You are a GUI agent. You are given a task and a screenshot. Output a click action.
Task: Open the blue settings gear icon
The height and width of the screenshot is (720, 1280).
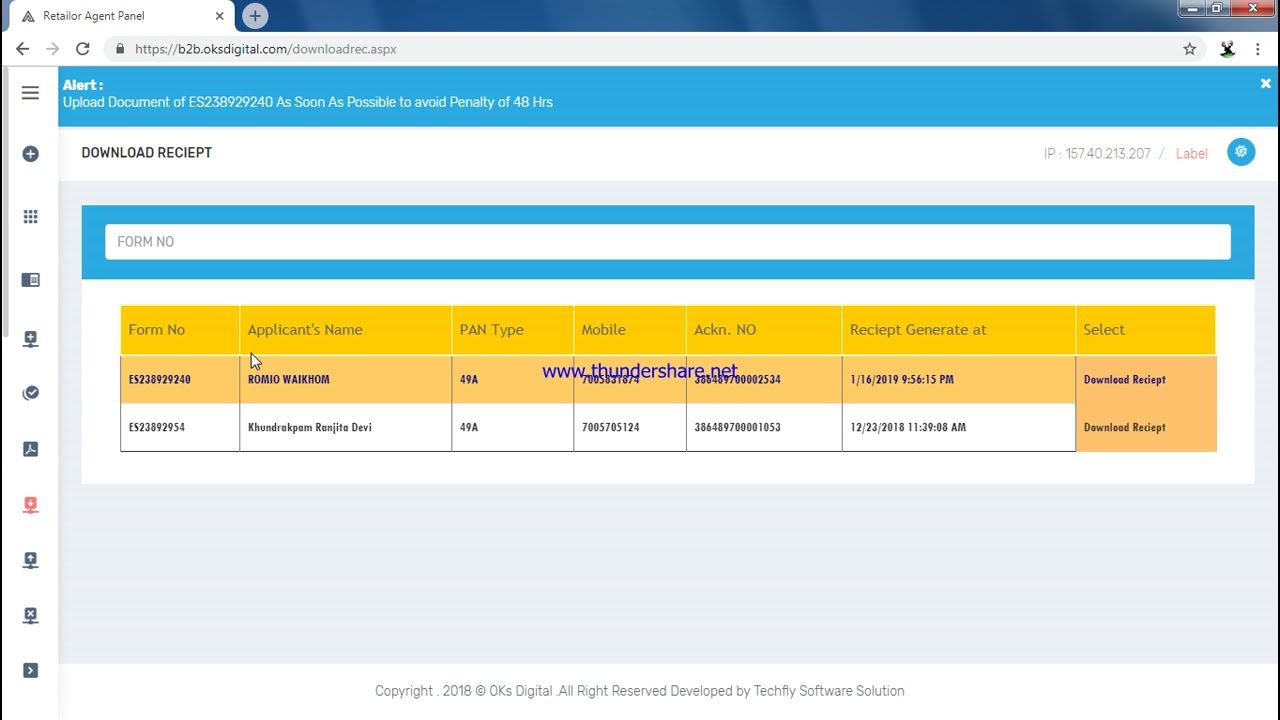tap(1241, 152)
